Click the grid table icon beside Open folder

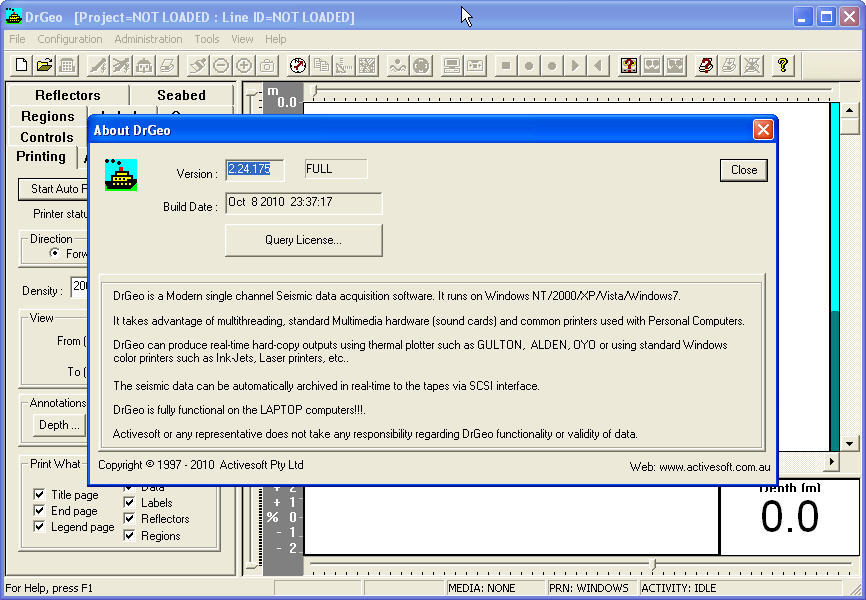click(67, 65)
